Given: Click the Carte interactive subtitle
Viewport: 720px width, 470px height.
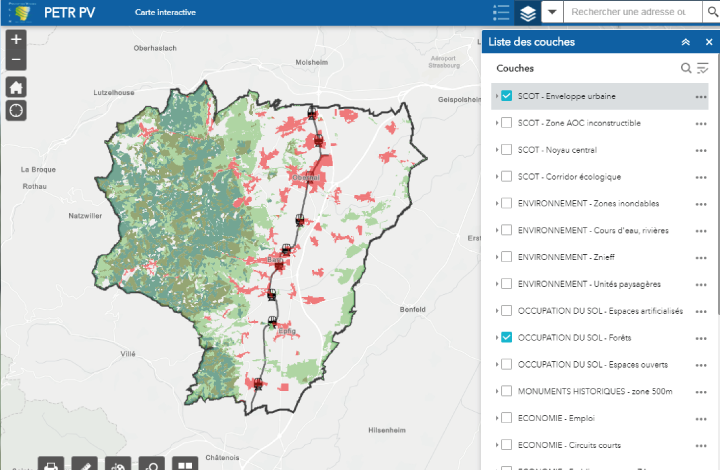Looking at the screenshot, I should 165,12.
